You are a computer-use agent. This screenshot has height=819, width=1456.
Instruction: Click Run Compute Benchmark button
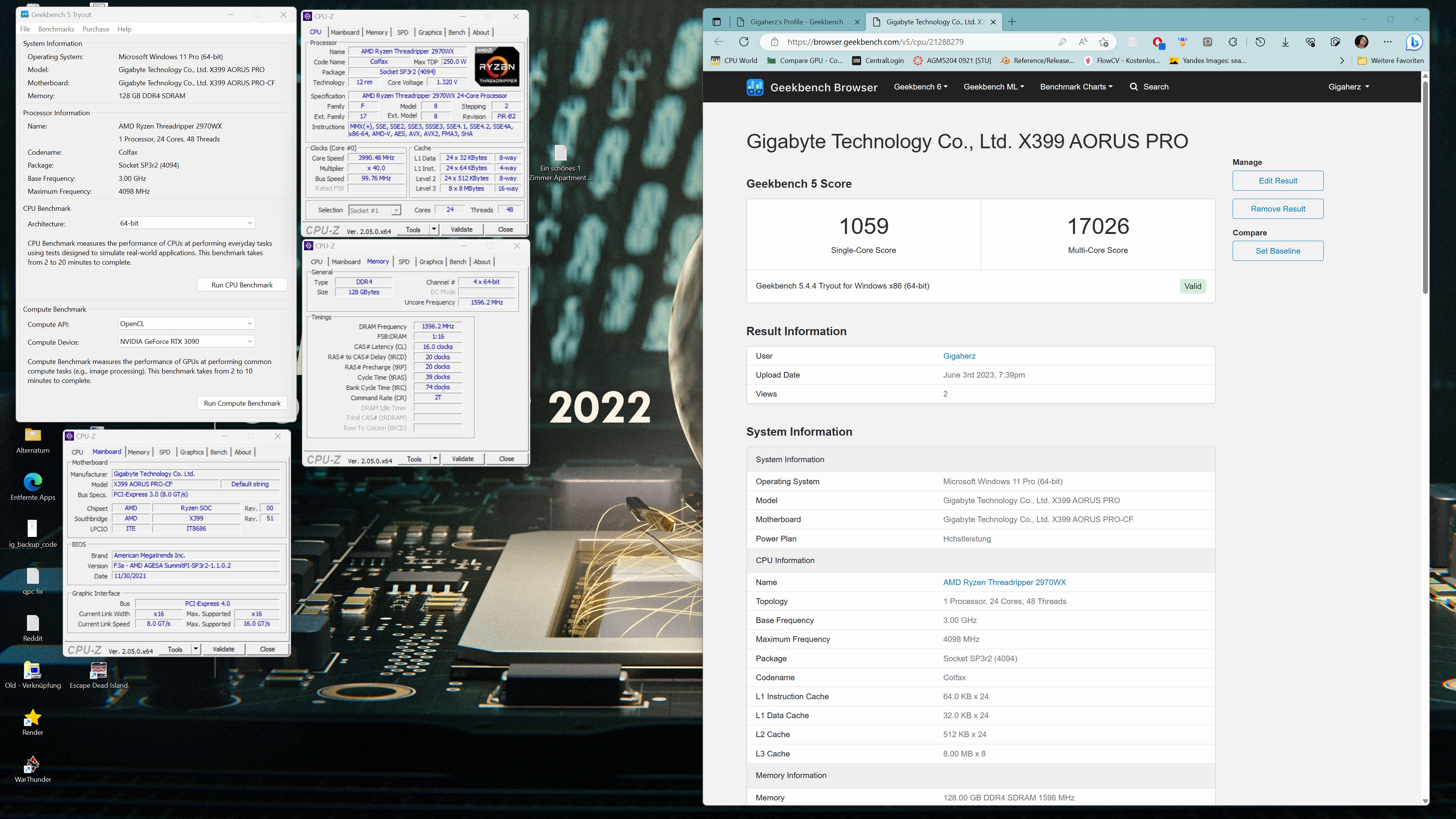click(242, 403)
